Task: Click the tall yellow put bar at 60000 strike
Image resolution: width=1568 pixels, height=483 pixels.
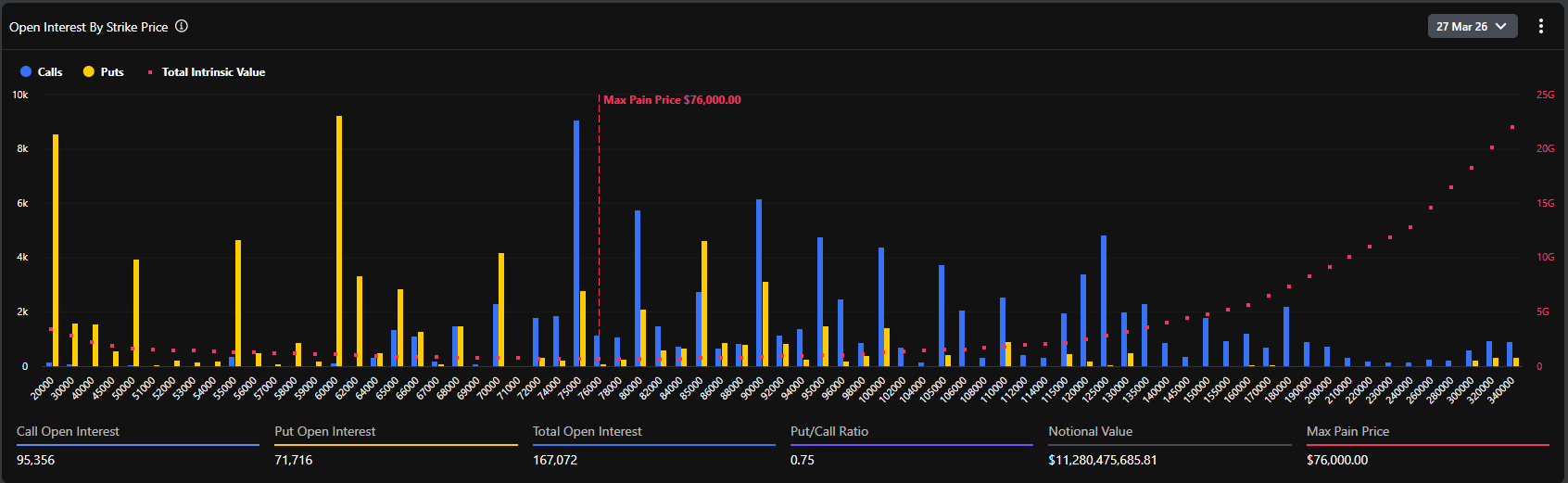Action: click(339, 241)
